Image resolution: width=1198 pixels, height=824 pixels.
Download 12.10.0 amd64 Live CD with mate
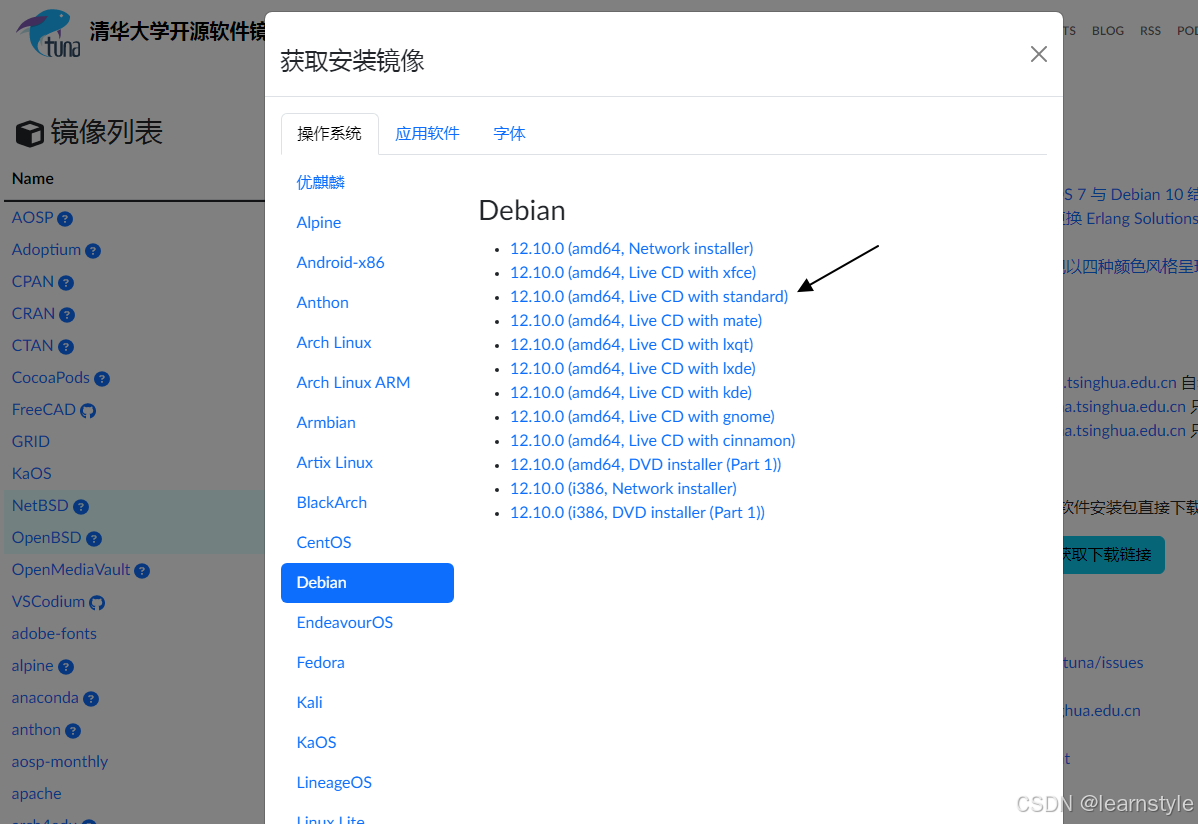(636, 320)
